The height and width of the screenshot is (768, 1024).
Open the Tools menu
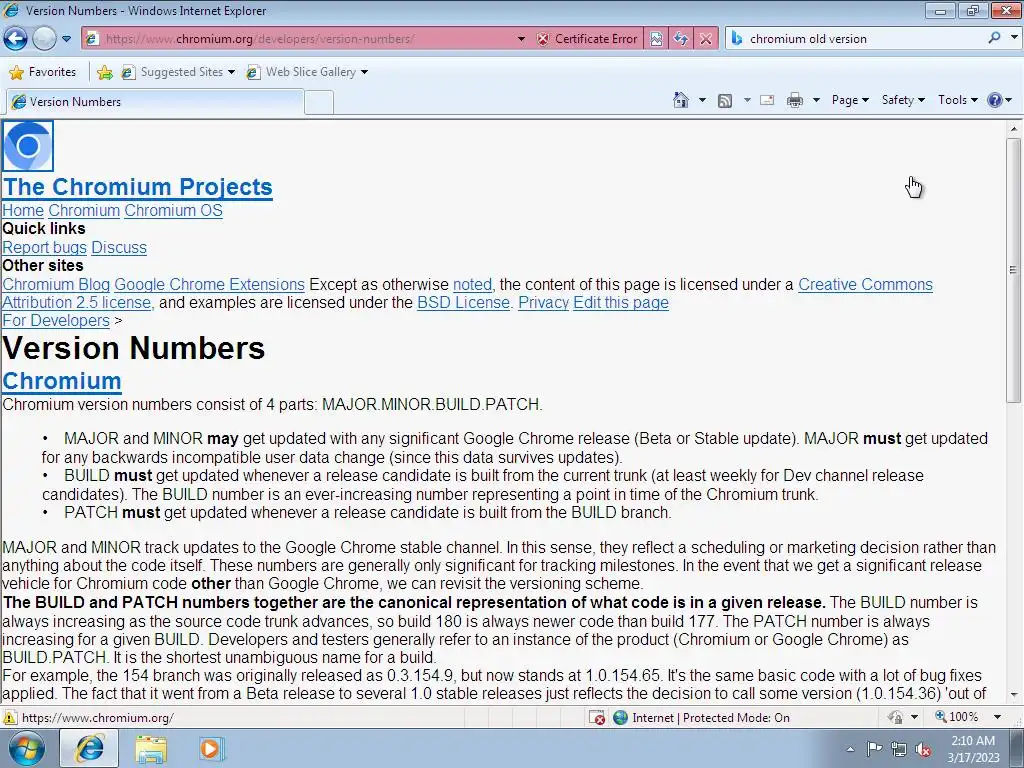[957, 100]
